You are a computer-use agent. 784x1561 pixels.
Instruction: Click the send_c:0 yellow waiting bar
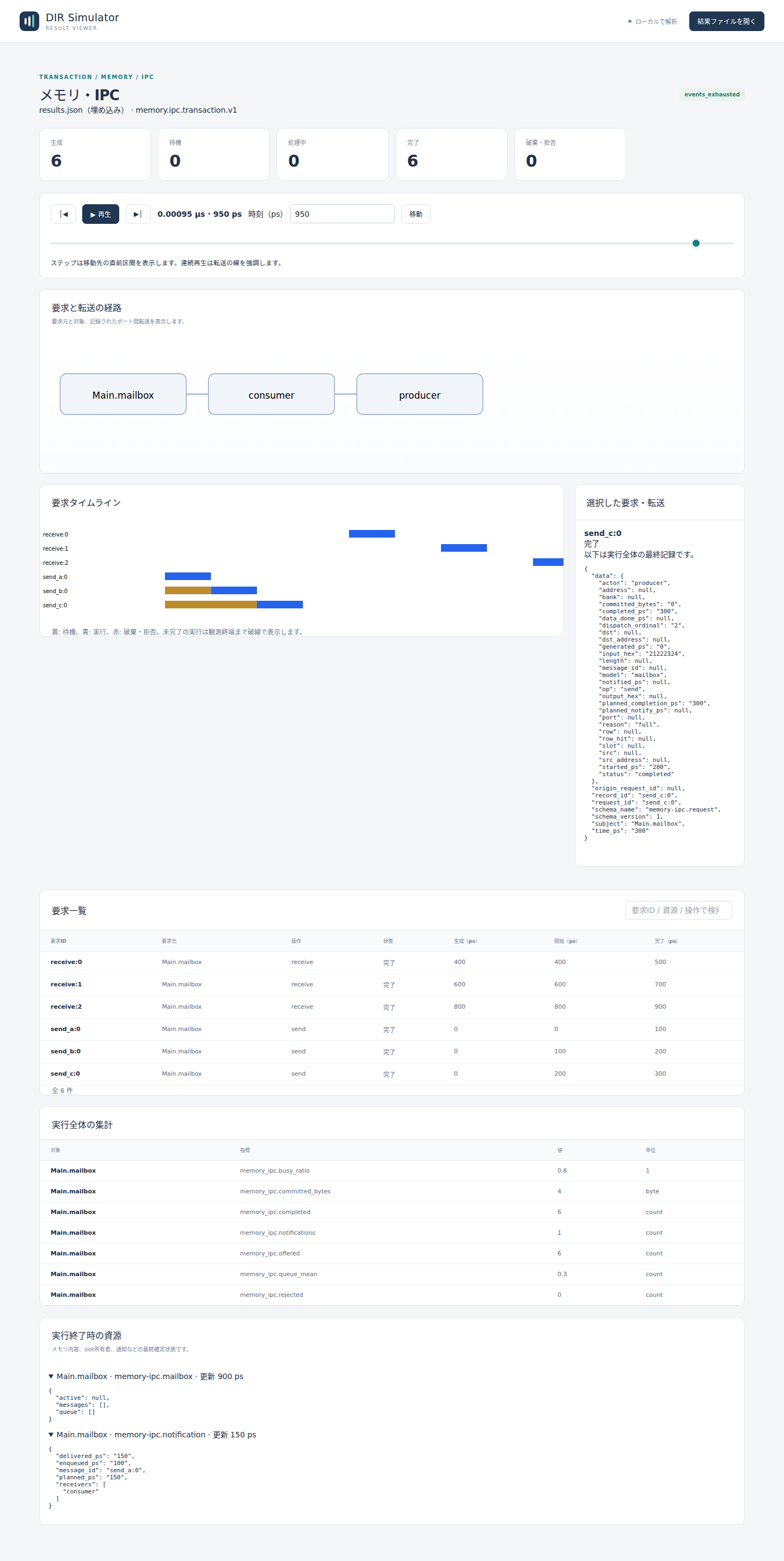pyautogui.click(x=211, y=605)
